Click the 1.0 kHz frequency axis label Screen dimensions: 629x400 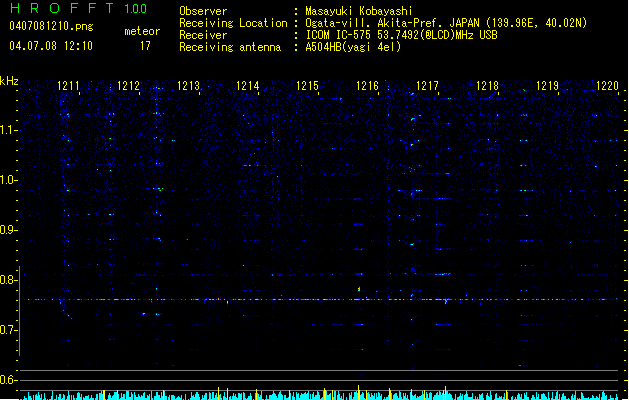[x=8, y=180]
